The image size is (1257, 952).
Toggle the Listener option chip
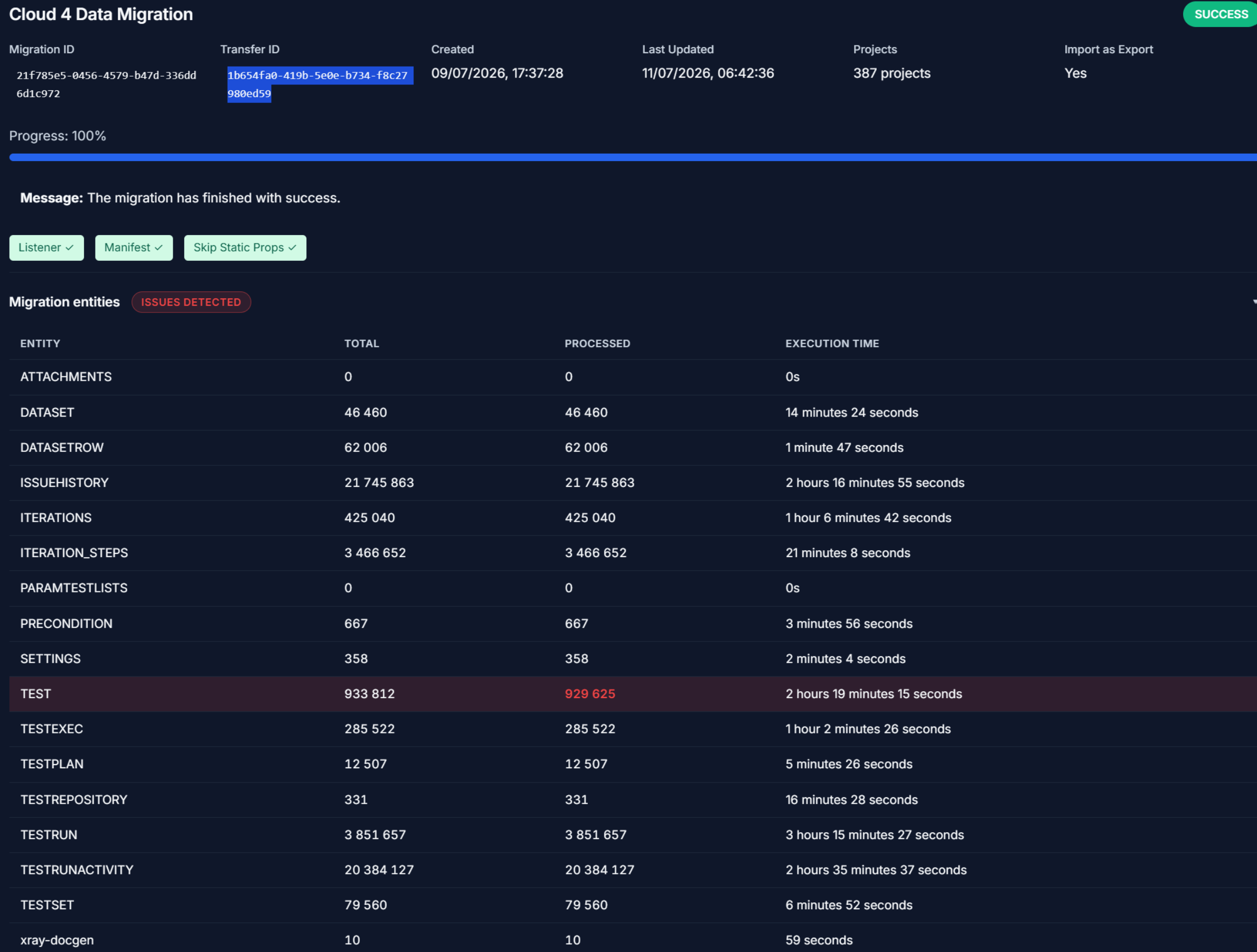46,248
